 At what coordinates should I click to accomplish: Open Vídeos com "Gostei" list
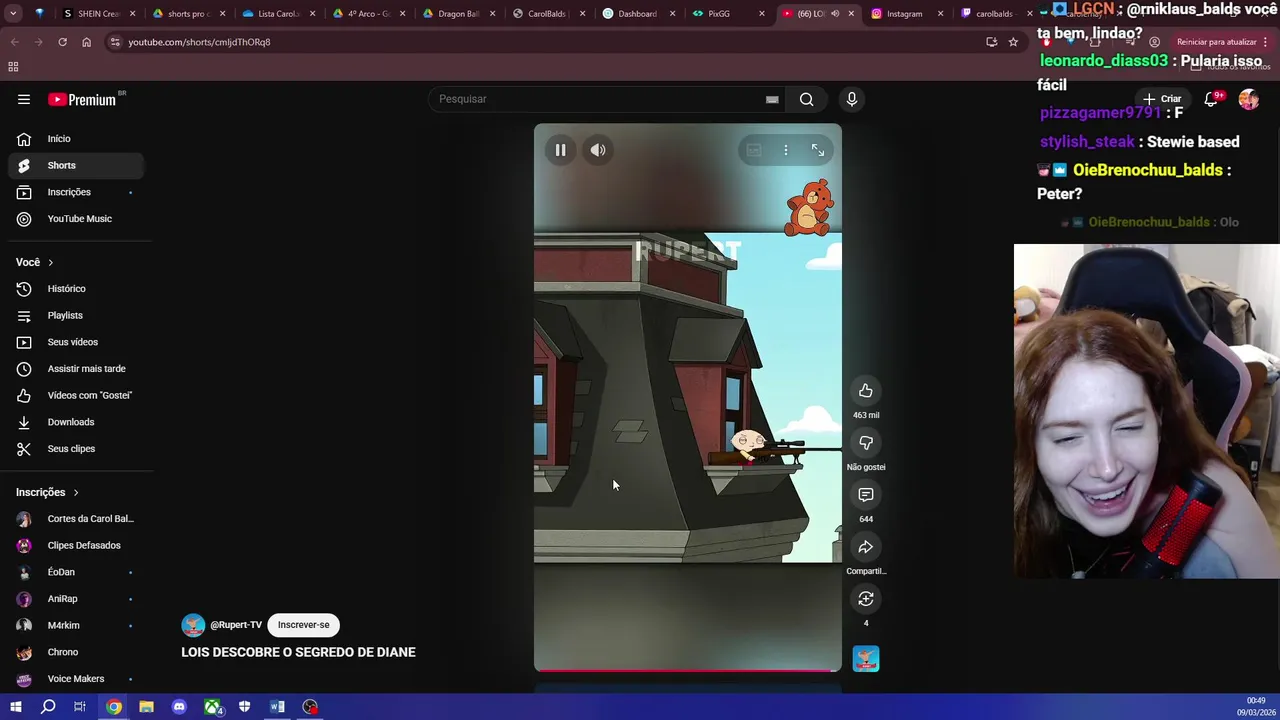tap(76, 395)
